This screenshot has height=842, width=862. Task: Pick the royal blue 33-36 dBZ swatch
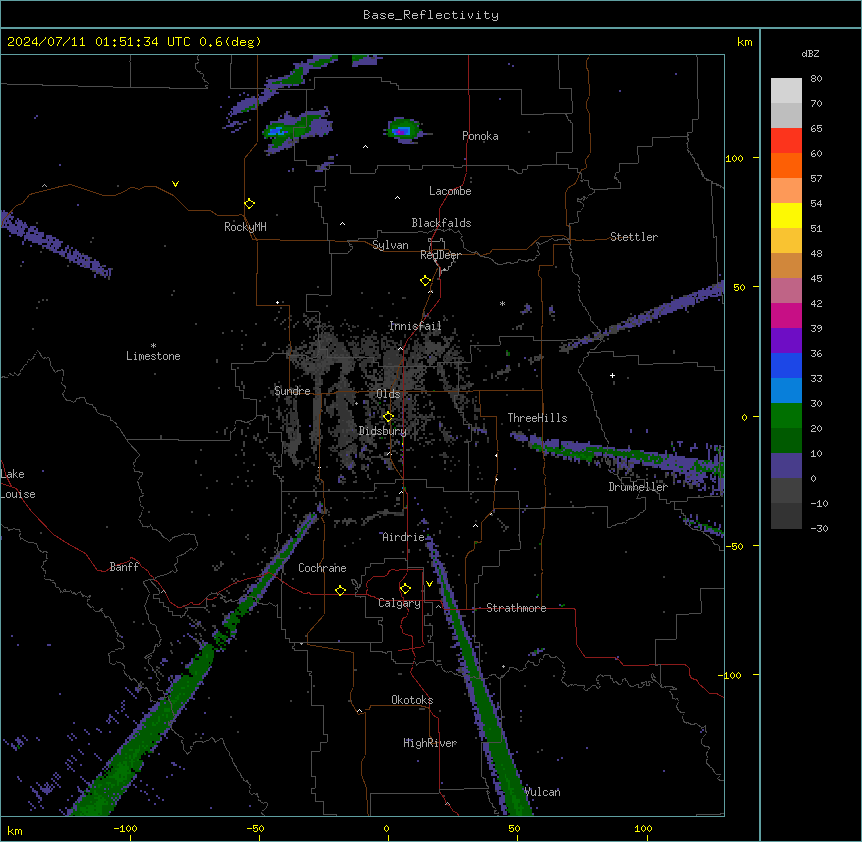(x=786, y=365)
